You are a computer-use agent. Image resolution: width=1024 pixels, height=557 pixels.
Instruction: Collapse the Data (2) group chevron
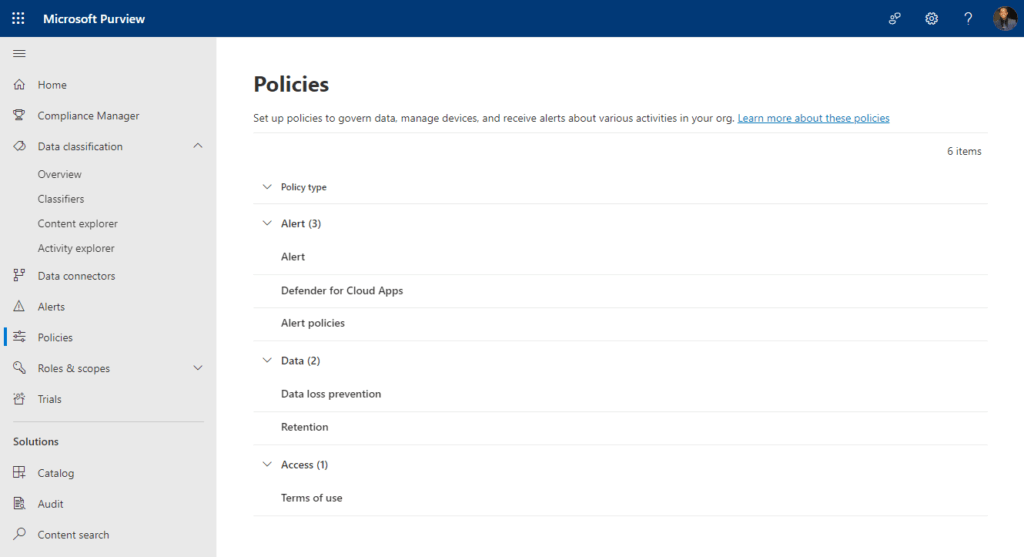267,360
